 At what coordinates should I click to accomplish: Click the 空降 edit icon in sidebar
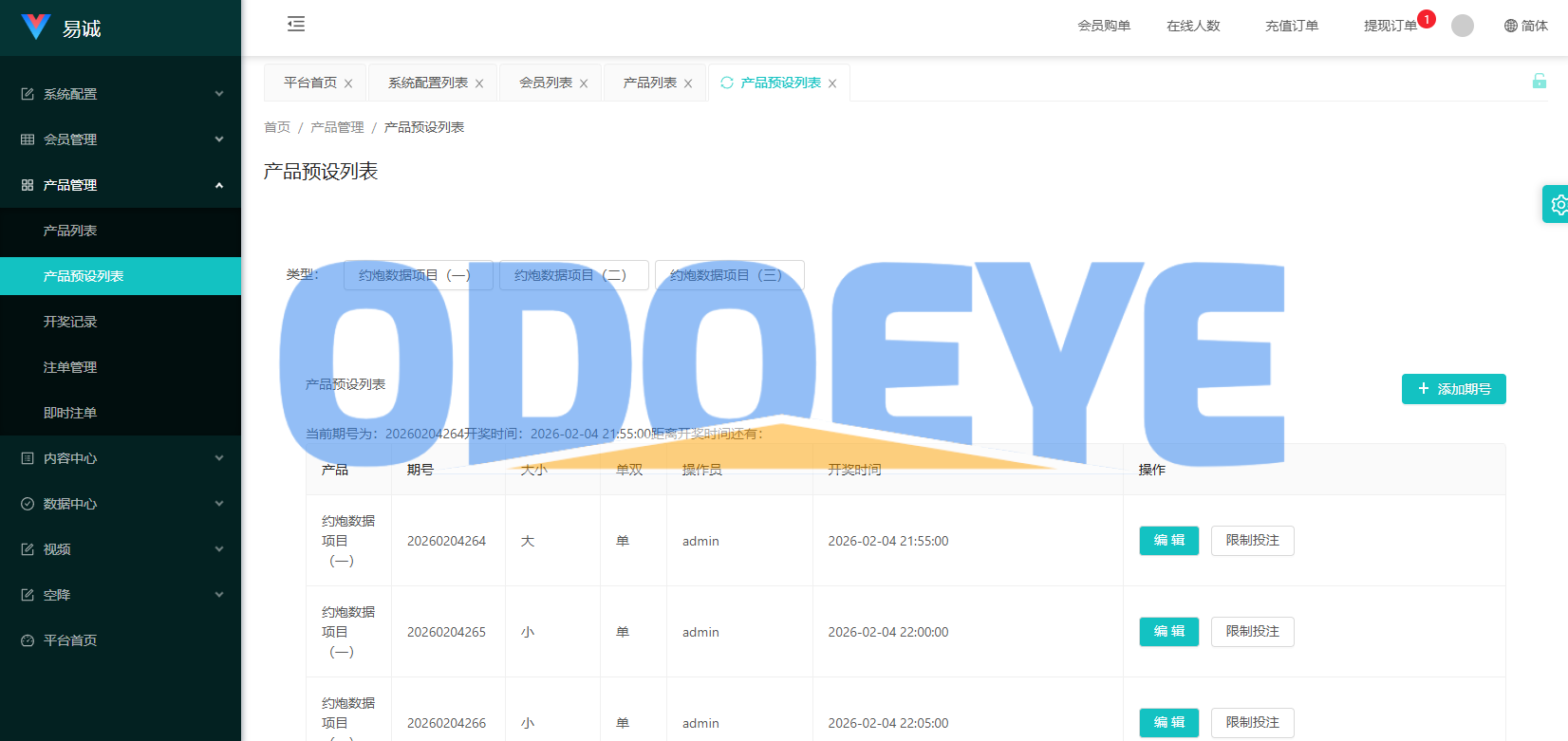[x=28, y=595]
